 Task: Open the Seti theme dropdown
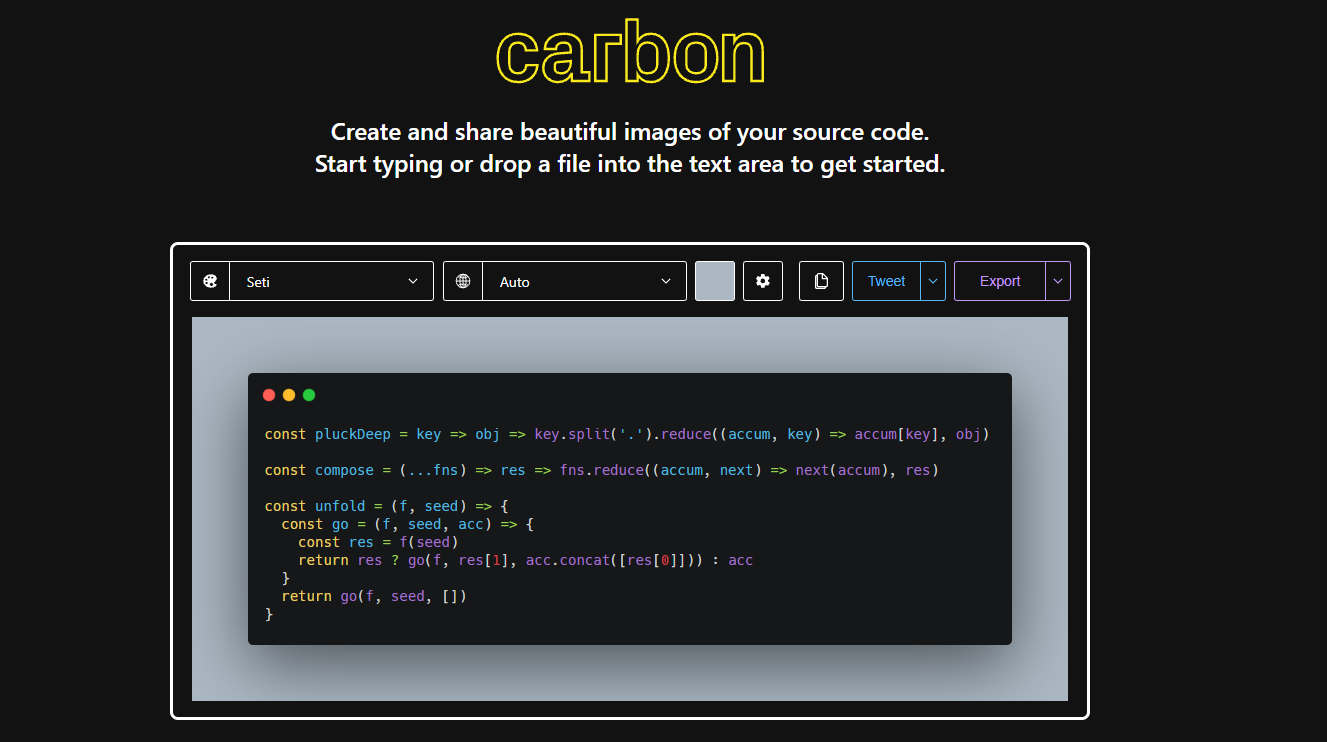click(x=332, y=281)
